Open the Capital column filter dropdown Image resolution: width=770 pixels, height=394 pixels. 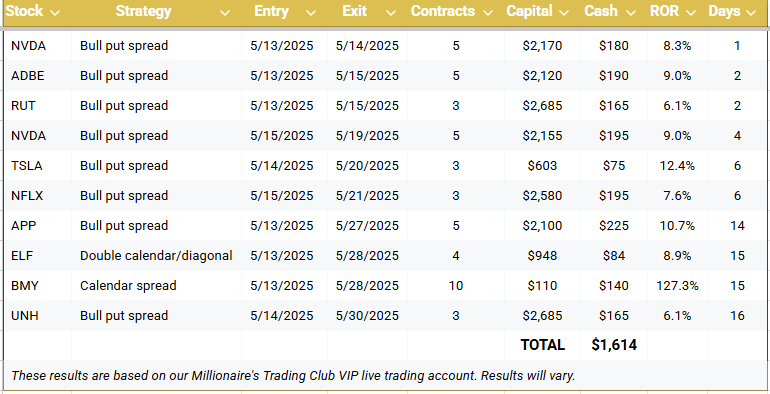564,13
